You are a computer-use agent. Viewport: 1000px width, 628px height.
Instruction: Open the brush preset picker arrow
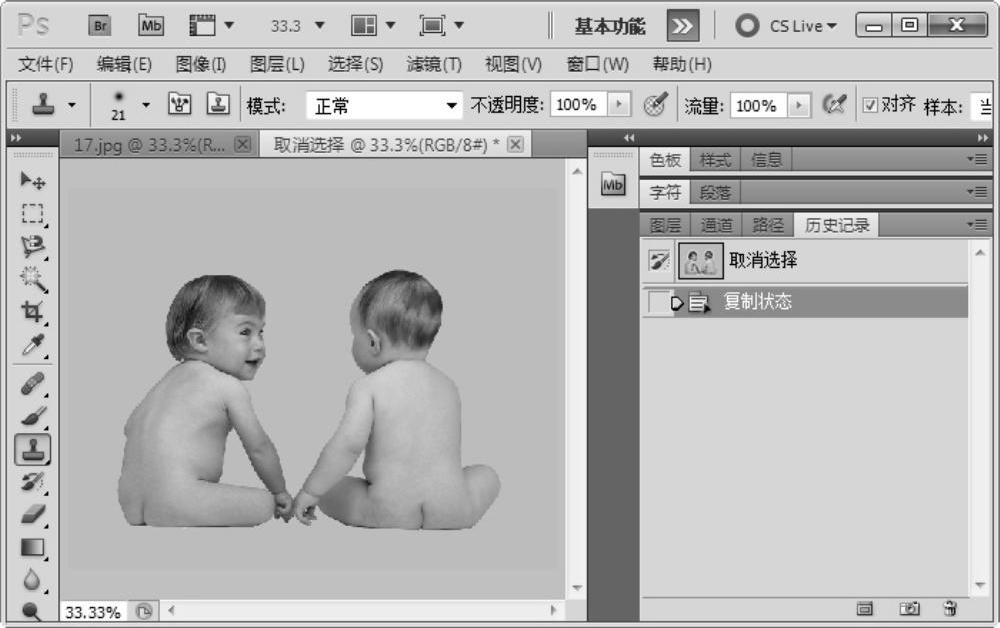point(146,104)
